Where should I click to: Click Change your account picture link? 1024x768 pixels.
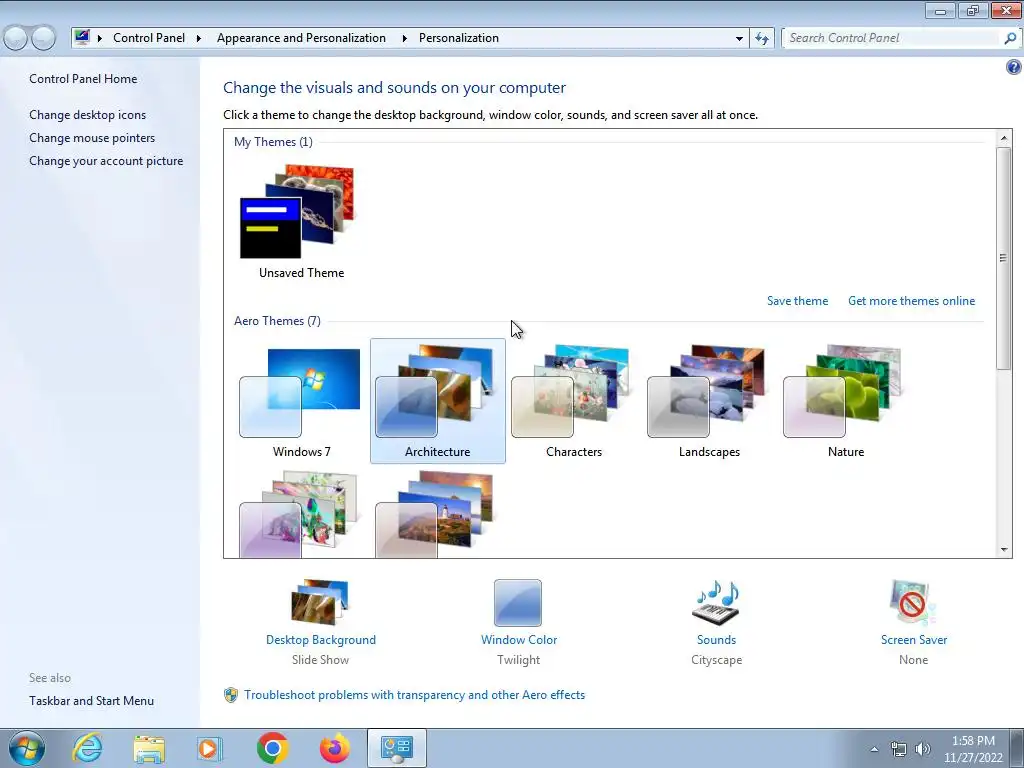(106, 161)
